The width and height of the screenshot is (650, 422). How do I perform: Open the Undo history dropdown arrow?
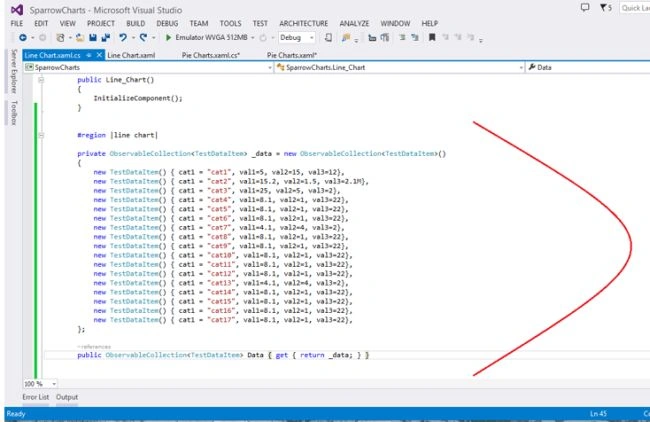[x=133, y=38]
